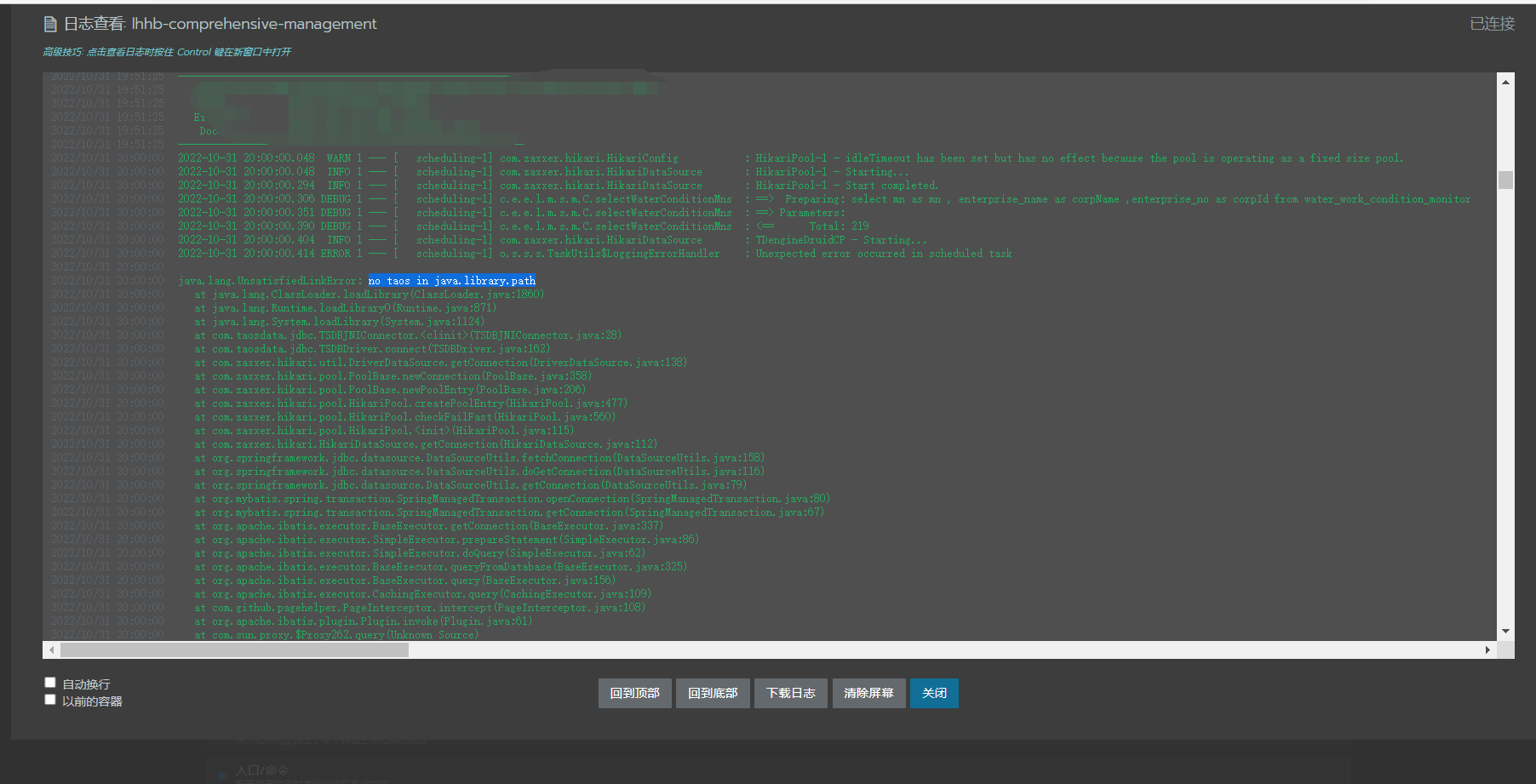Image resolution: width=1536 pixels, height=784 pixels.
Task: Click the log document icon beside 日志查看
Action: [x=50, y=23]
